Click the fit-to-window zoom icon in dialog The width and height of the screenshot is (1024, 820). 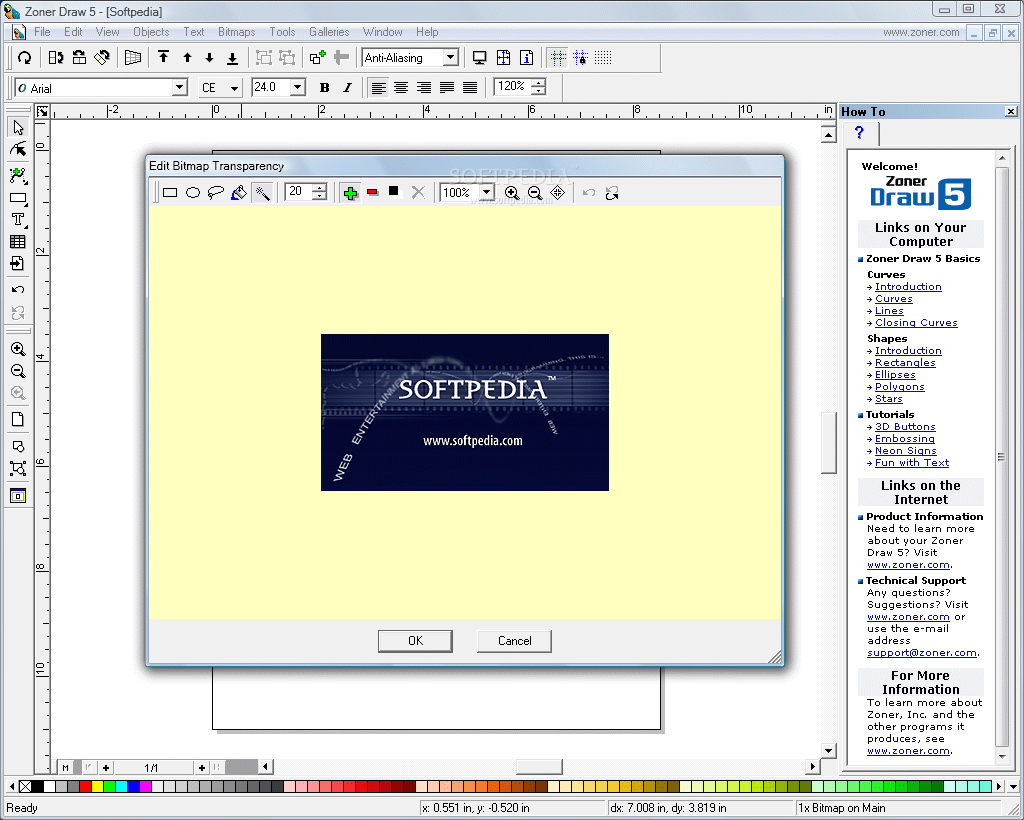click(557, 193)
